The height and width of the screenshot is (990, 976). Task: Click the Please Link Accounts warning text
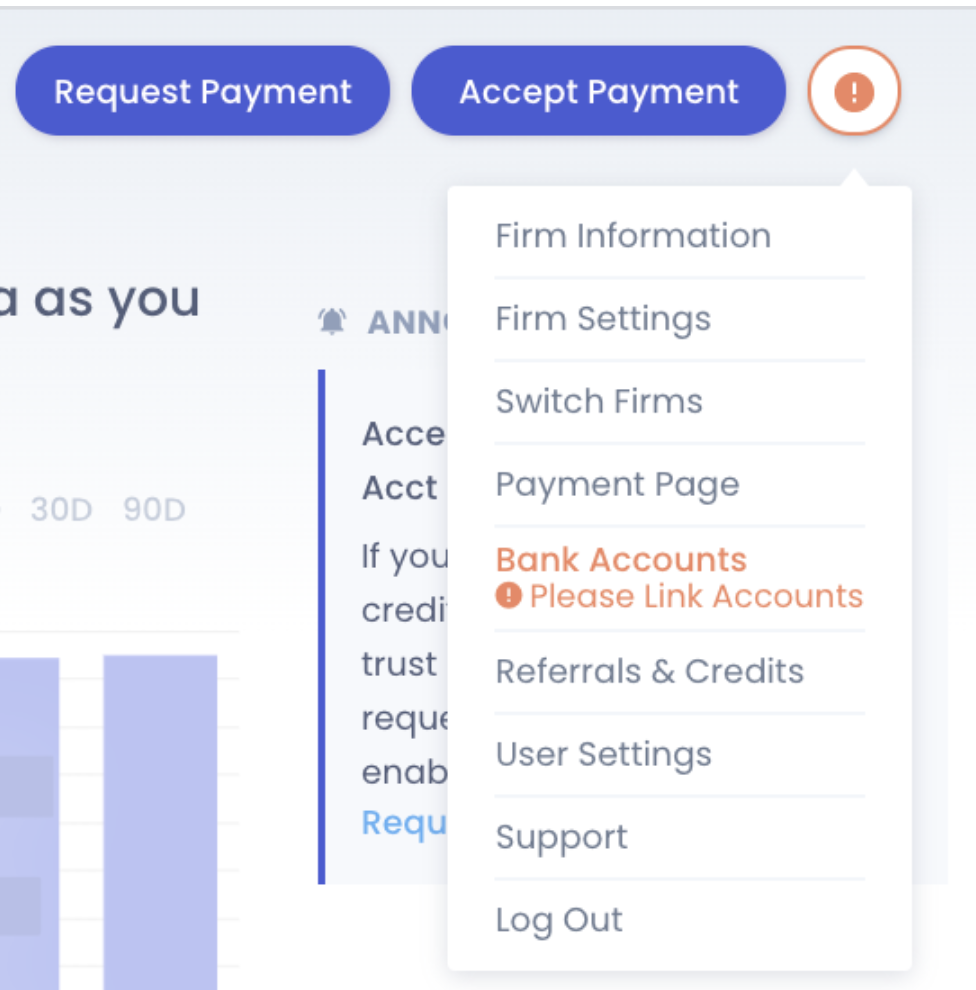tap(696, 596)
